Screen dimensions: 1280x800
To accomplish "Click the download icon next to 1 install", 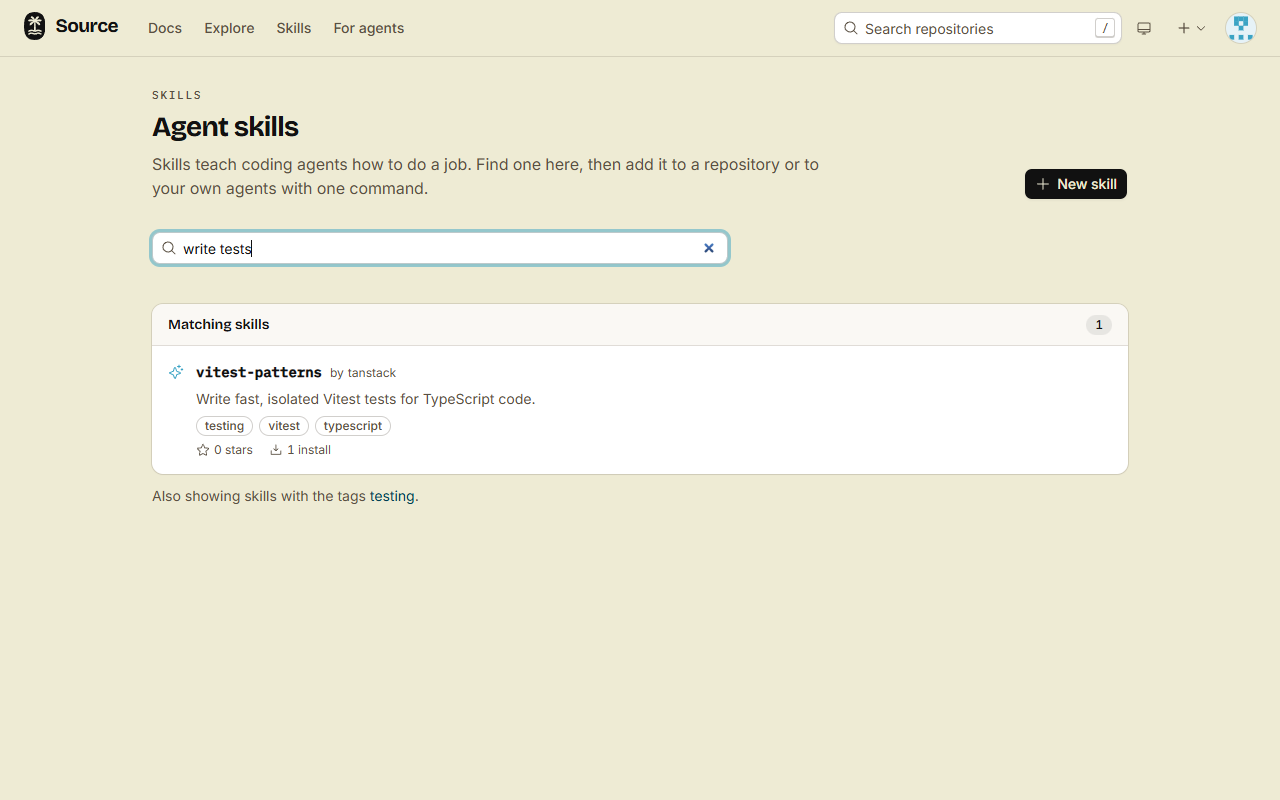I will tap(276, 450).
